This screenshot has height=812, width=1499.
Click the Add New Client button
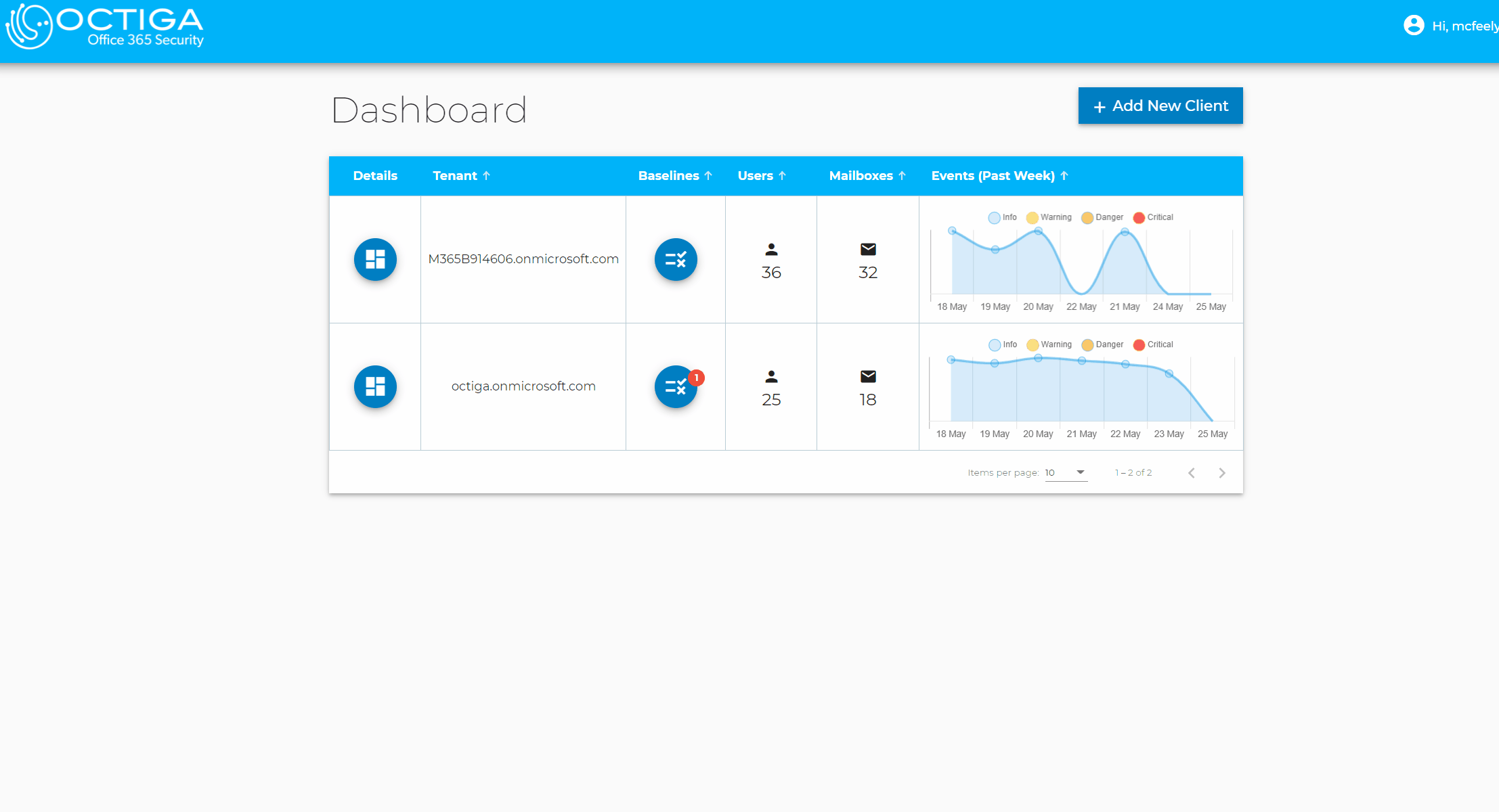(1160, 106)
